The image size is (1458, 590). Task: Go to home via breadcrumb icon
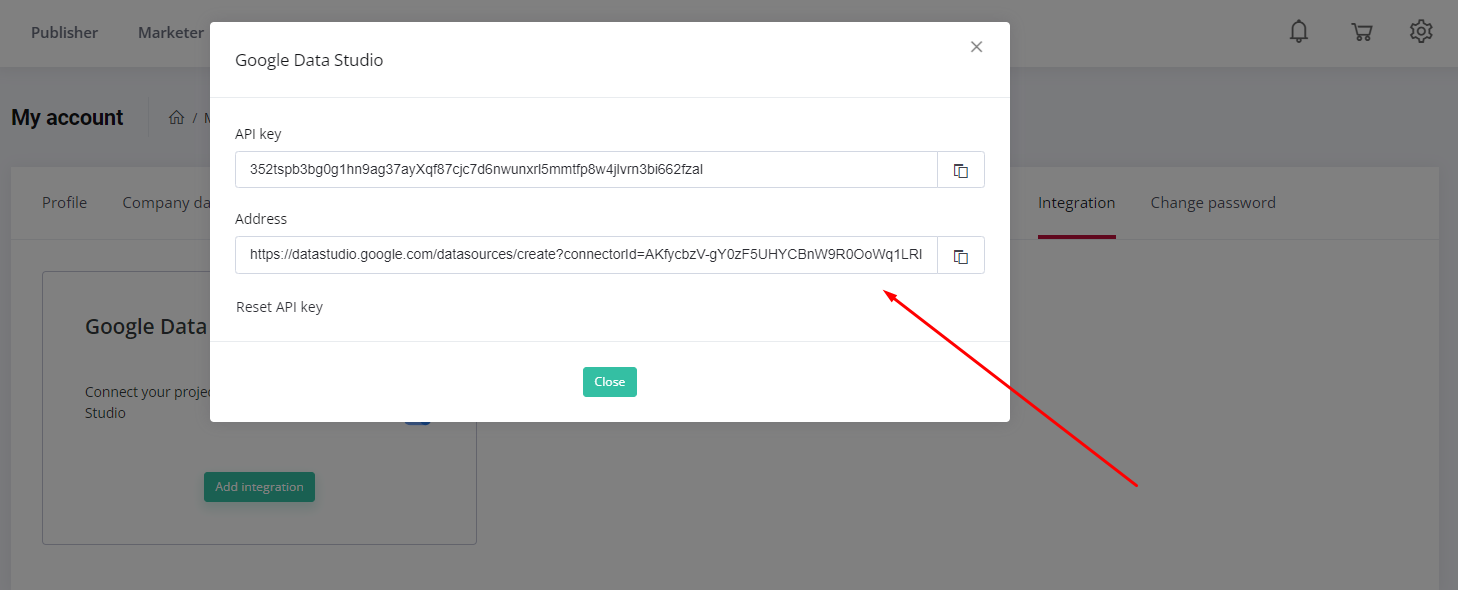[176, 118]
